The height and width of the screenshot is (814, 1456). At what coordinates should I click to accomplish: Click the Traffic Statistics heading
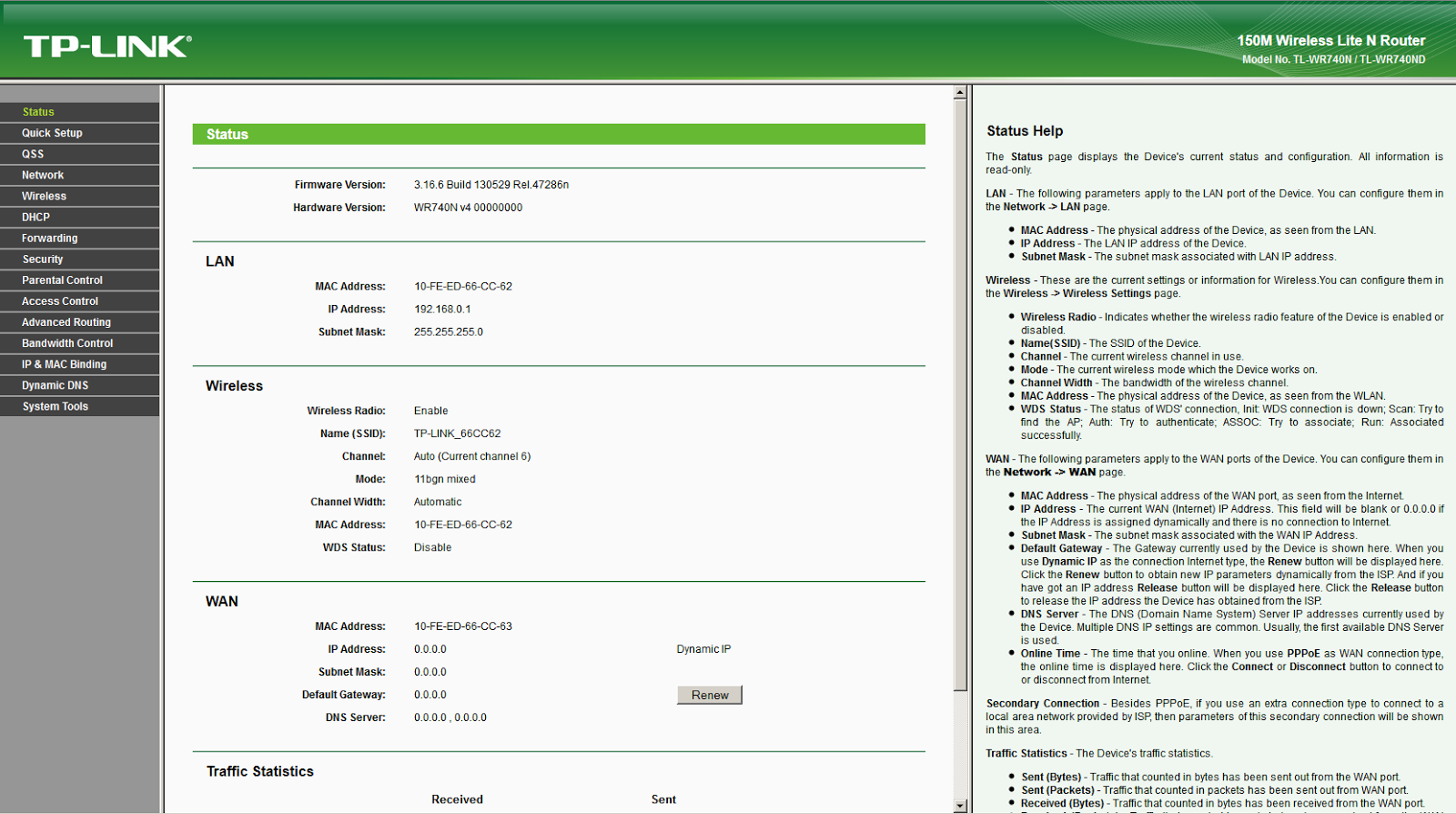[x=260, y=771]
